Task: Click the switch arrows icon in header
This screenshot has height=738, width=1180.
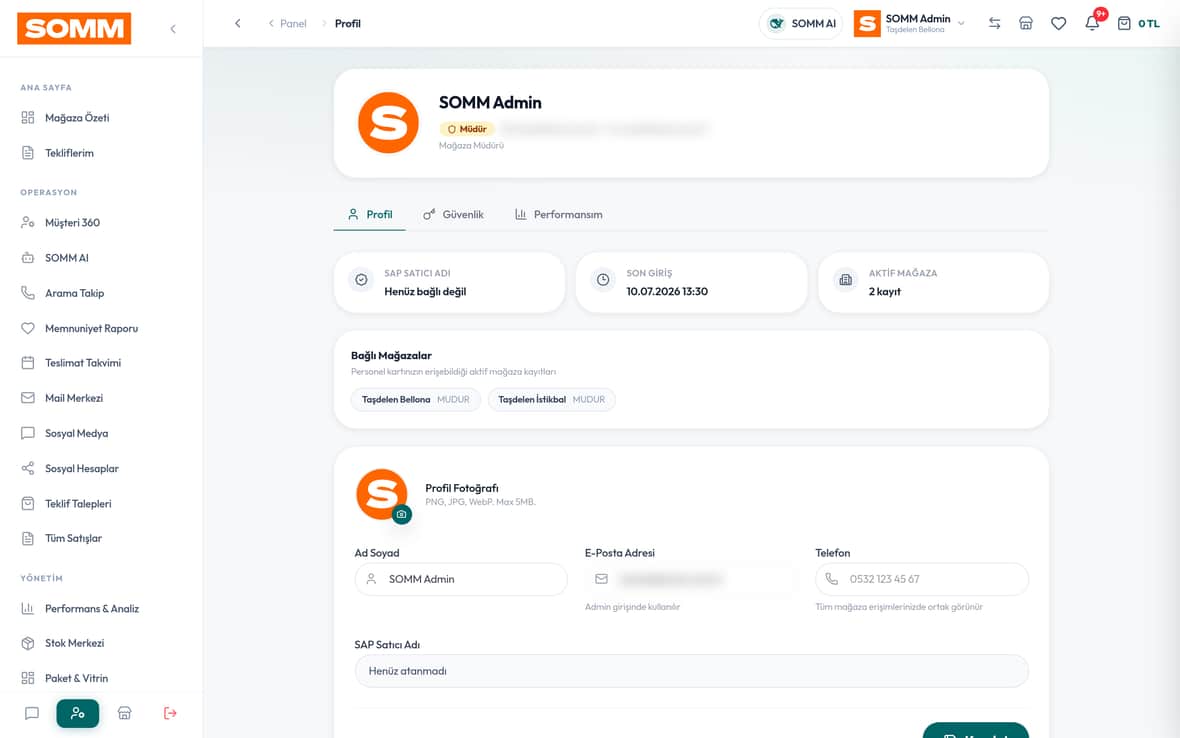Action: 994,23
